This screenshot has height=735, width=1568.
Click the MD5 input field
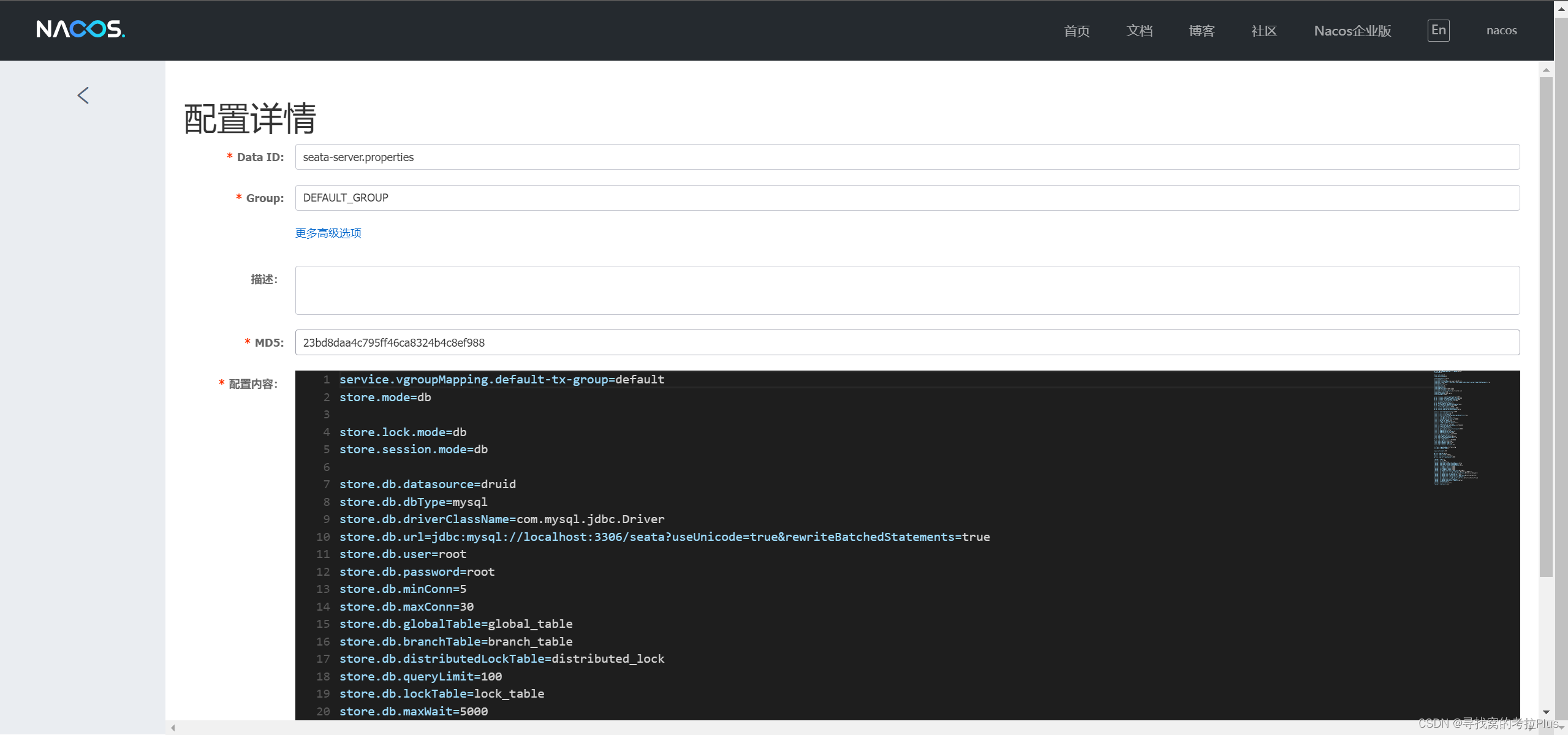pos(907,342)
